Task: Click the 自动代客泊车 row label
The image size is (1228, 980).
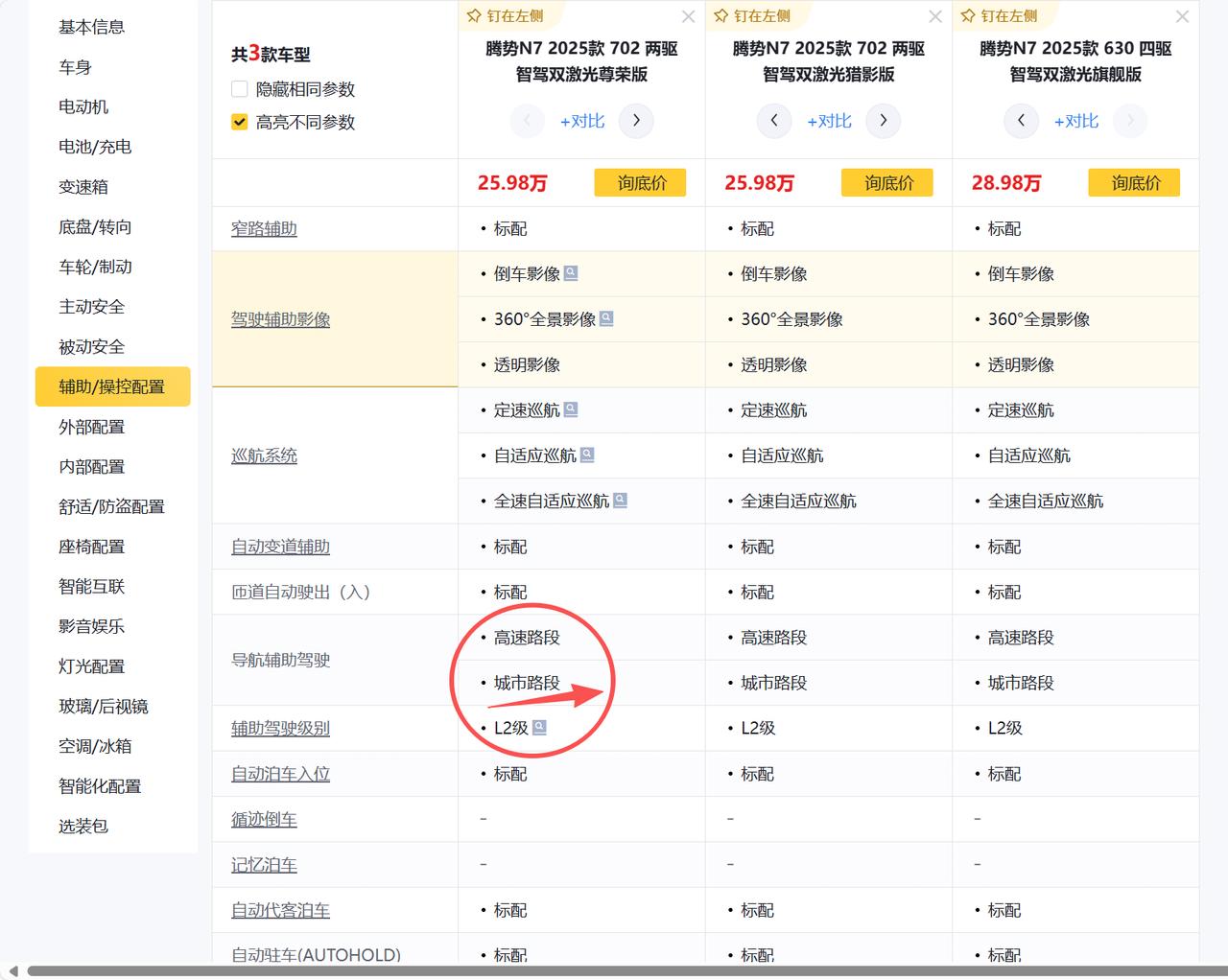Action: [280, 910]
